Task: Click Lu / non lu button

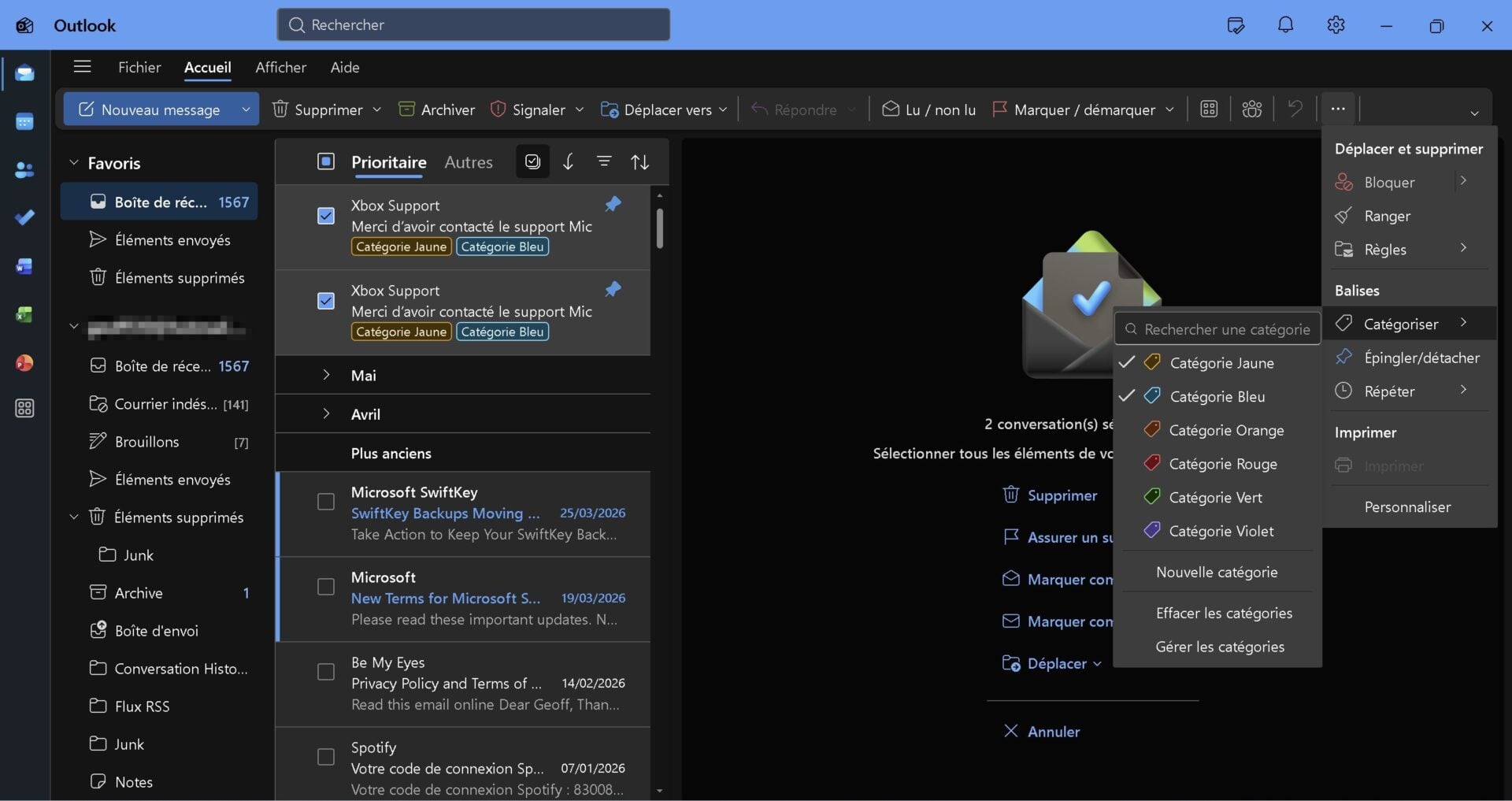Action: pyautogui.click(x=928, y=109)
